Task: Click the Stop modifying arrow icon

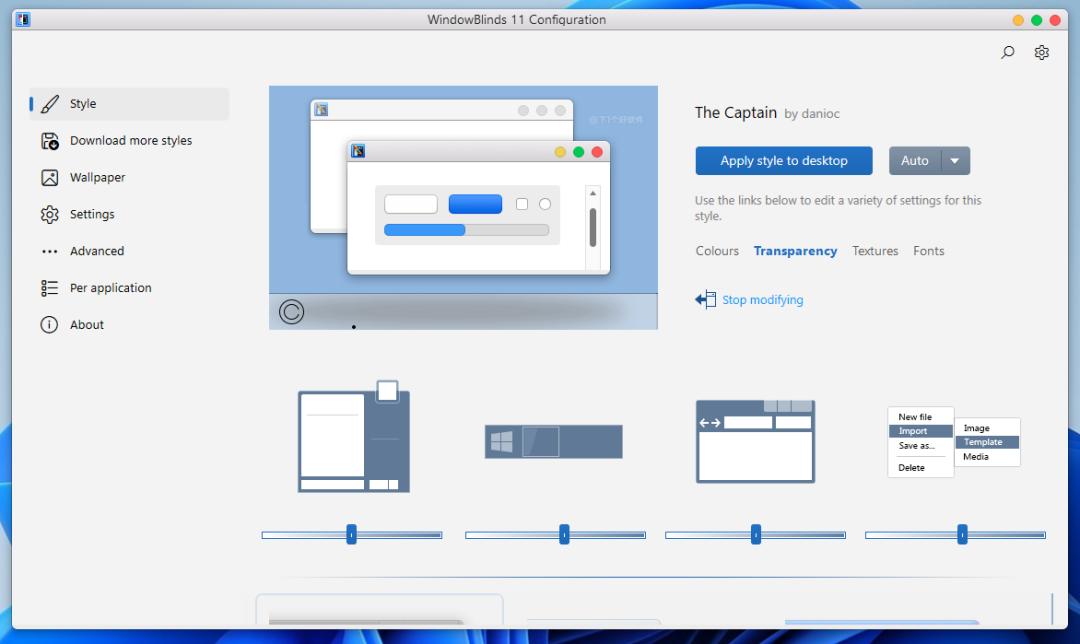Action: click(x=706, y=300)
